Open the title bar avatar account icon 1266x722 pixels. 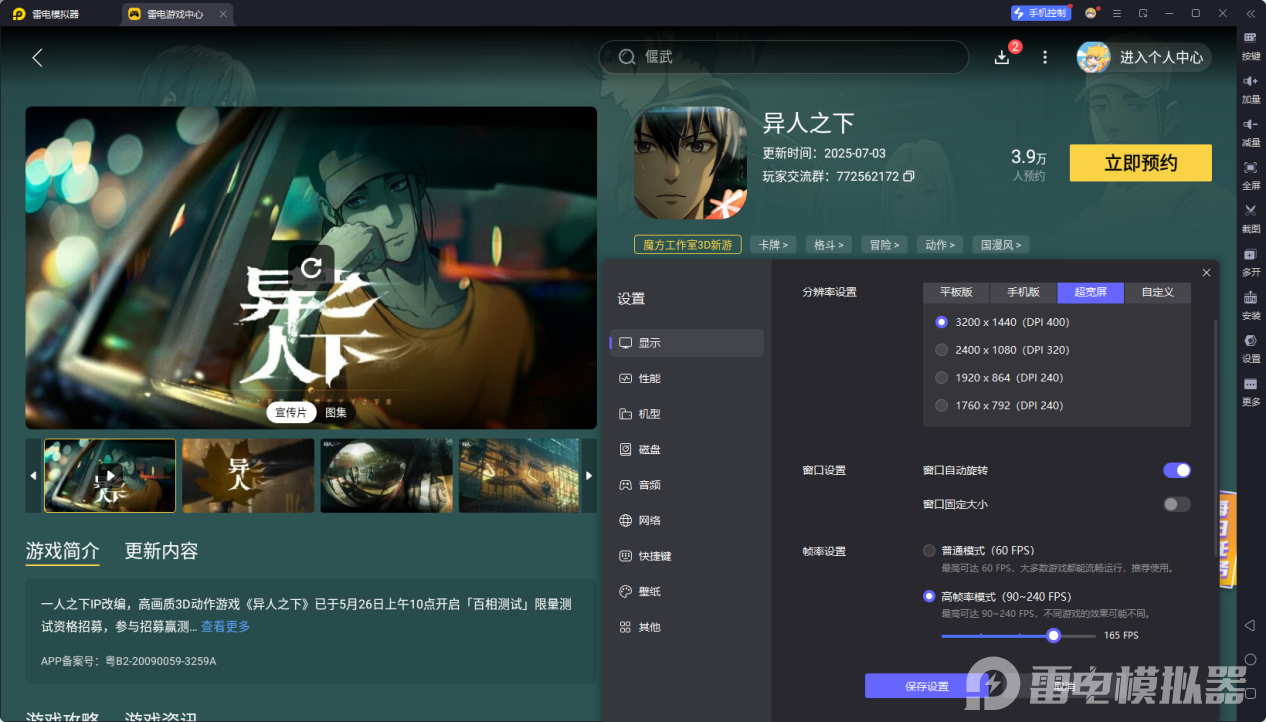coord(1091,13)
